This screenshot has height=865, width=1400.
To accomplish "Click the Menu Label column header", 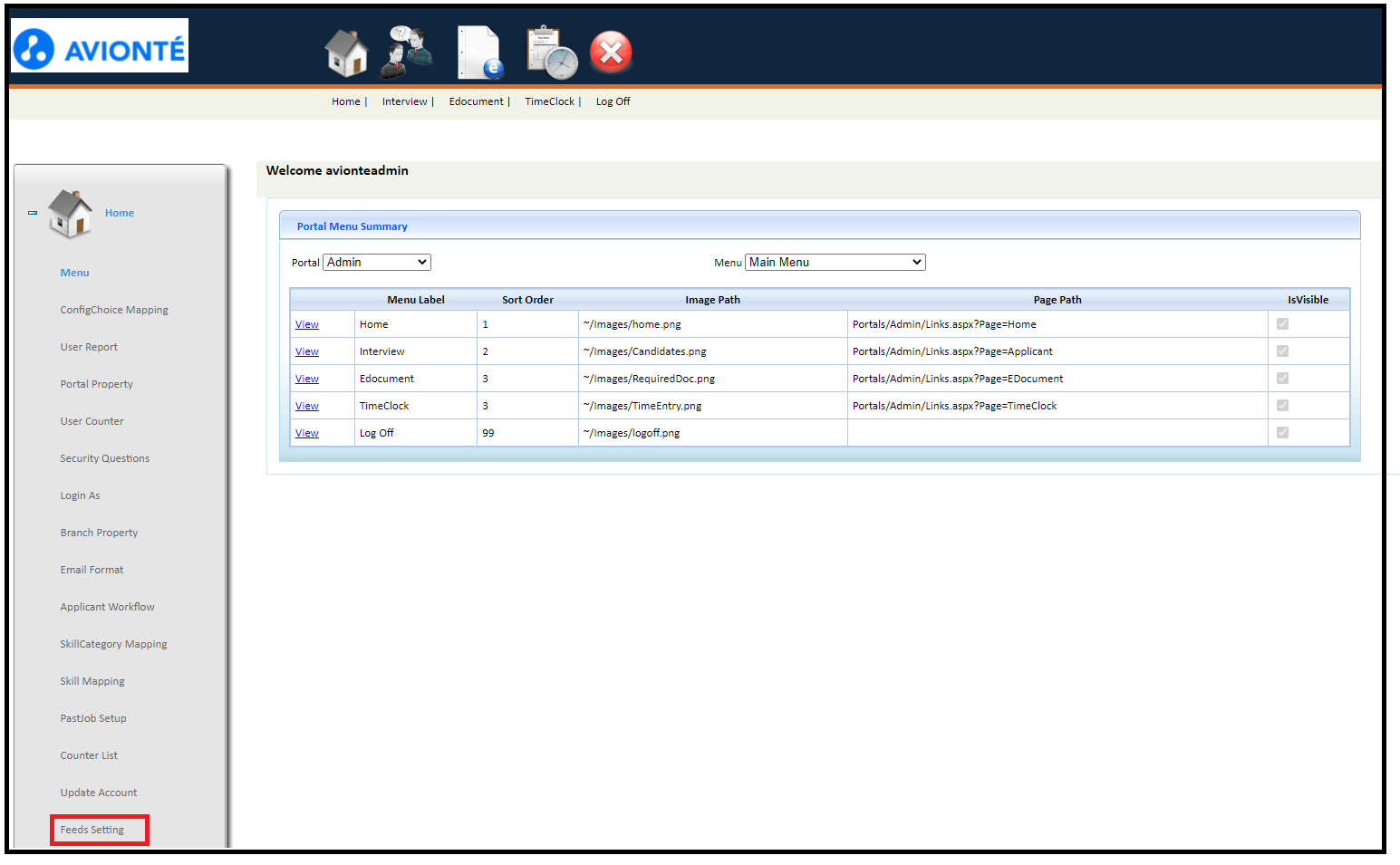I will pos(416,300).
